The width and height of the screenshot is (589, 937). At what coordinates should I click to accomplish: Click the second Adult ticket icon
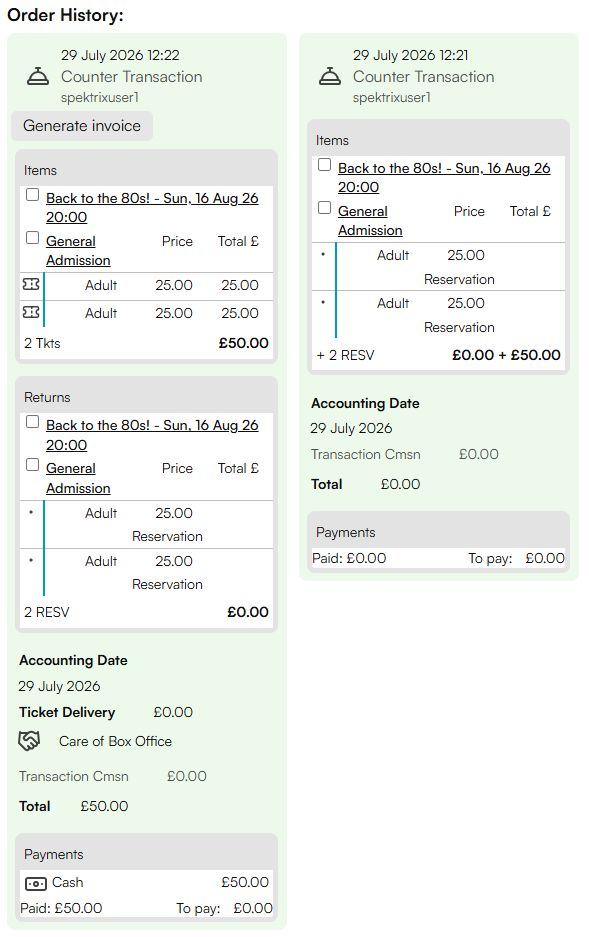click(31, 312)
